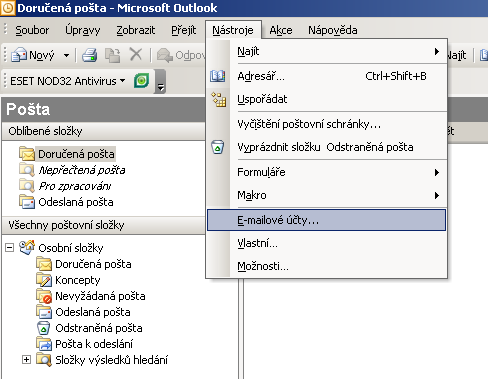Image resolution: width=488 pixels, height=379 pixels.
Task: Click the Print toolbar icon
Action: pyautogui.click(x=90, y=55)
